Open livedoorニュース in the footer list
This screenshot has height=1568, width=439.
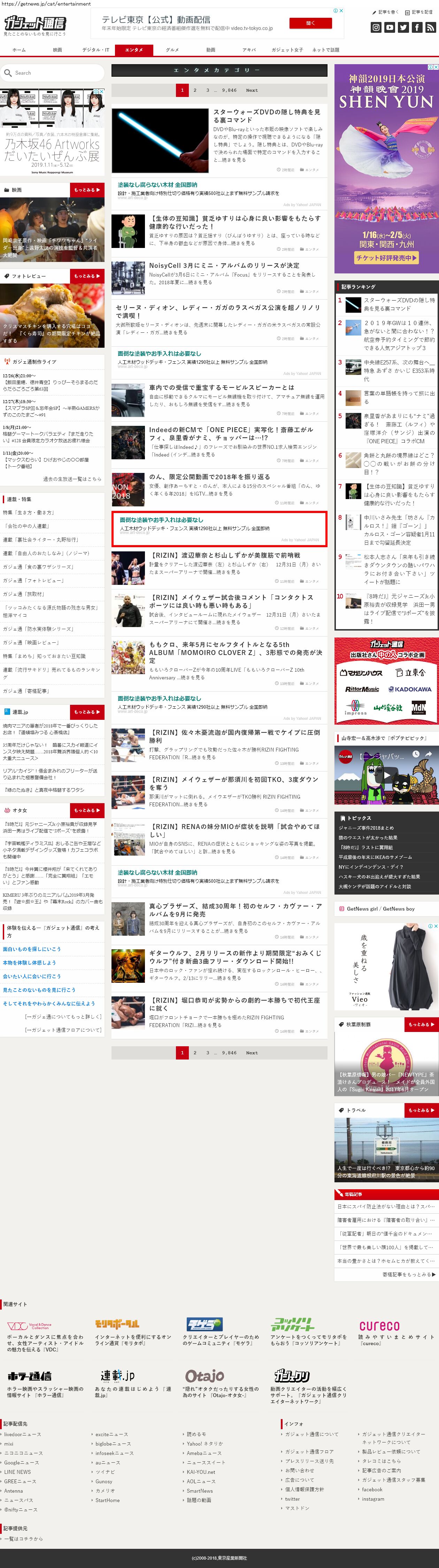(23, 1434)
